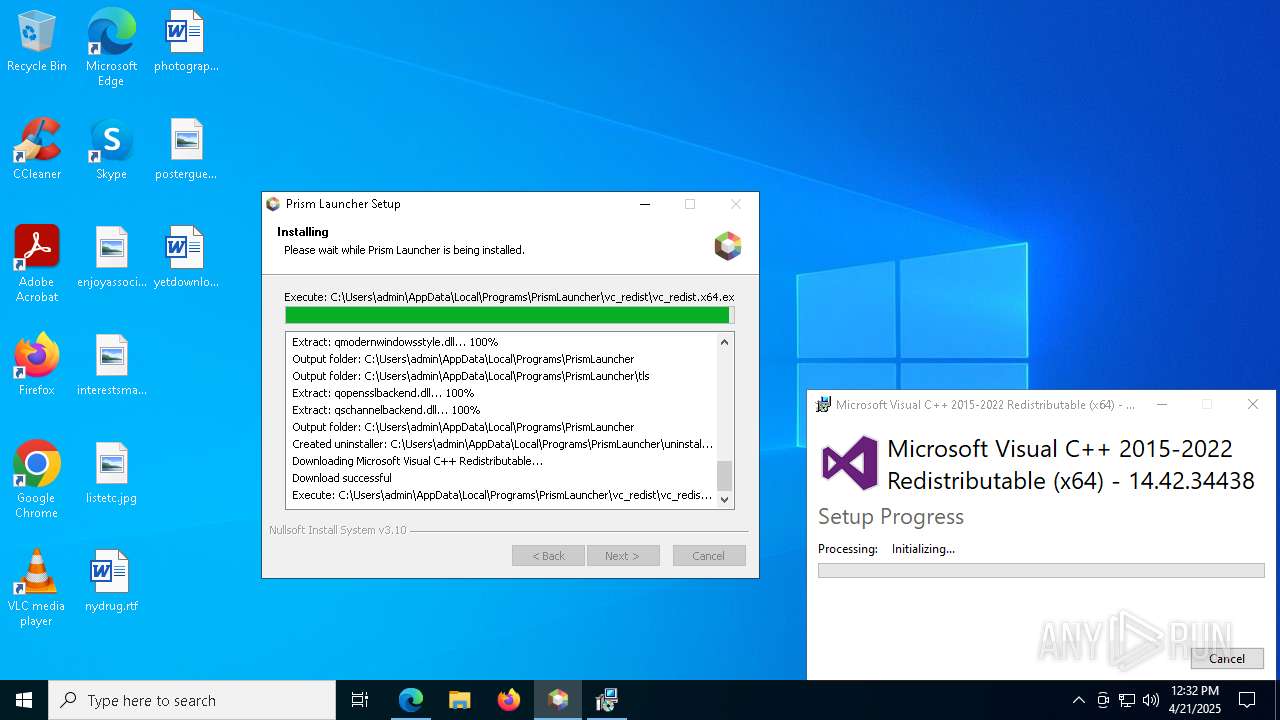The image size is (1280, 720).
Task: Close the Visual C++ Redistributable window
Action: [x=1253, y=405]
